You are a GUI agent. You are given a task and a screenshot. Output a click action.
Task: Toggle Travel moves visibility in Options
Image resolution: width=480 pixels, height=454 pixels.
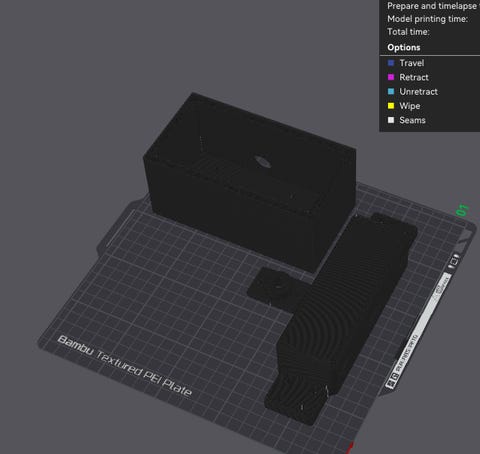pos(406,63)
